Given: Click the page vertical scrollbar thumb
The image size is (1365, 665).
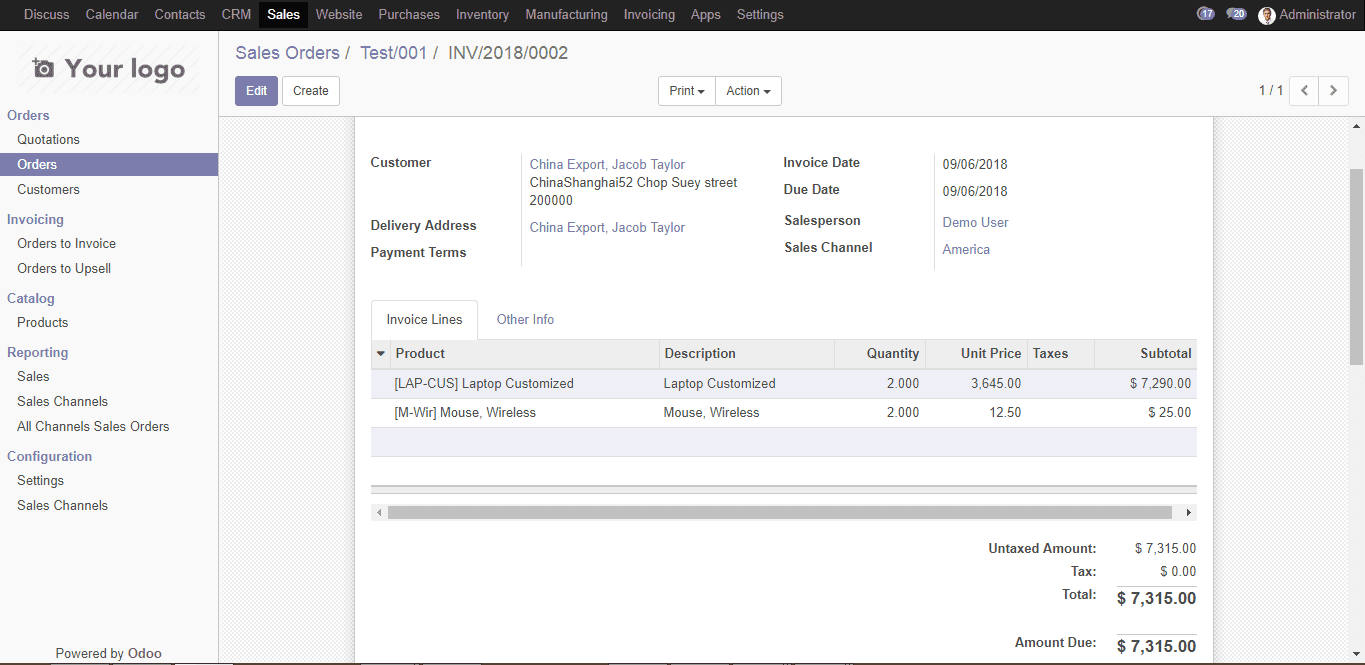Looking at the screenshot, I should pos(1357,266).
